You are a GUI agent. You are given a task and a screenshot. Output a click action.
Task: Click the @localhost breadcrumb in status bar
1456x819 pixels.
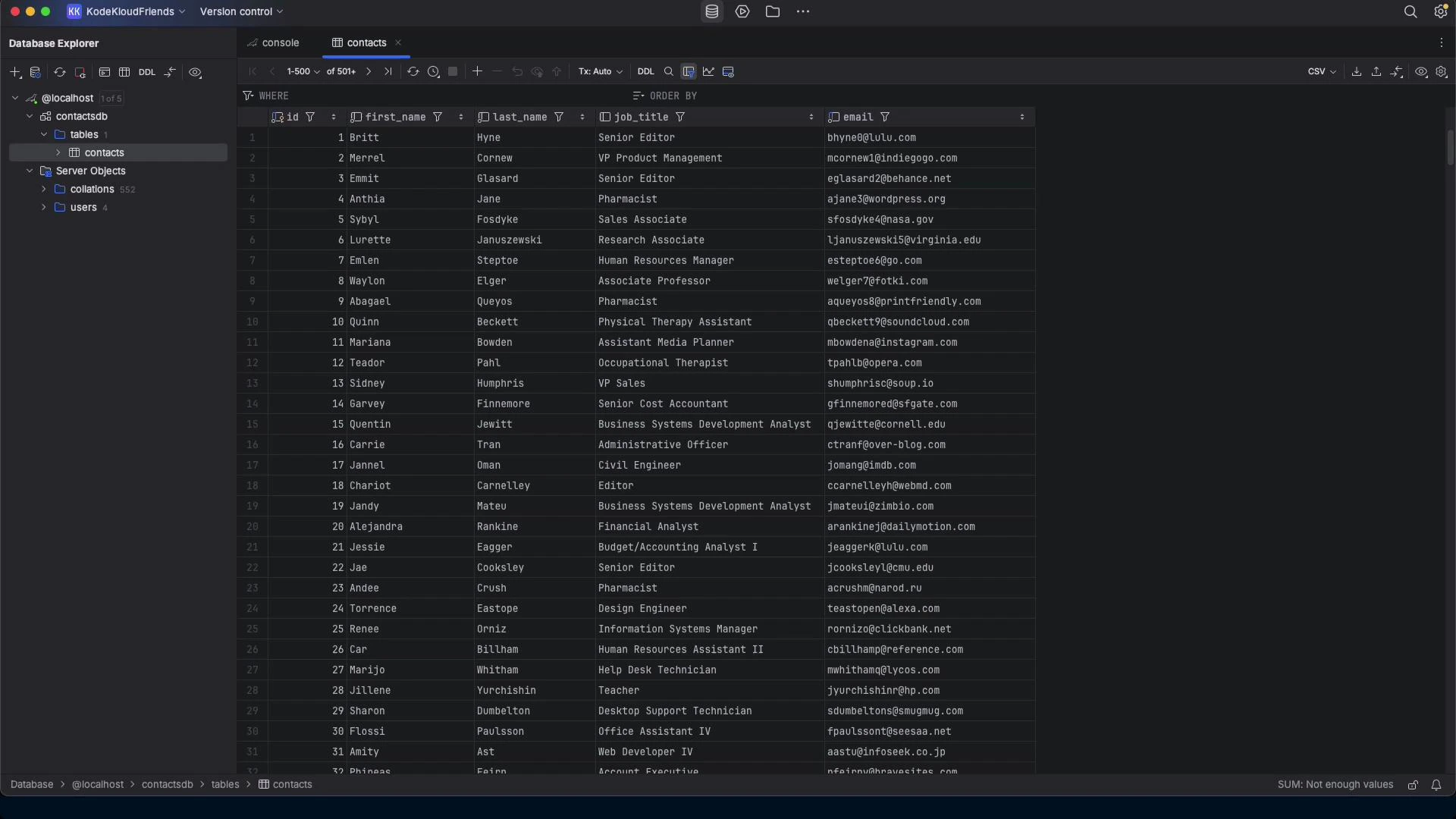click(x=98, y=784)
